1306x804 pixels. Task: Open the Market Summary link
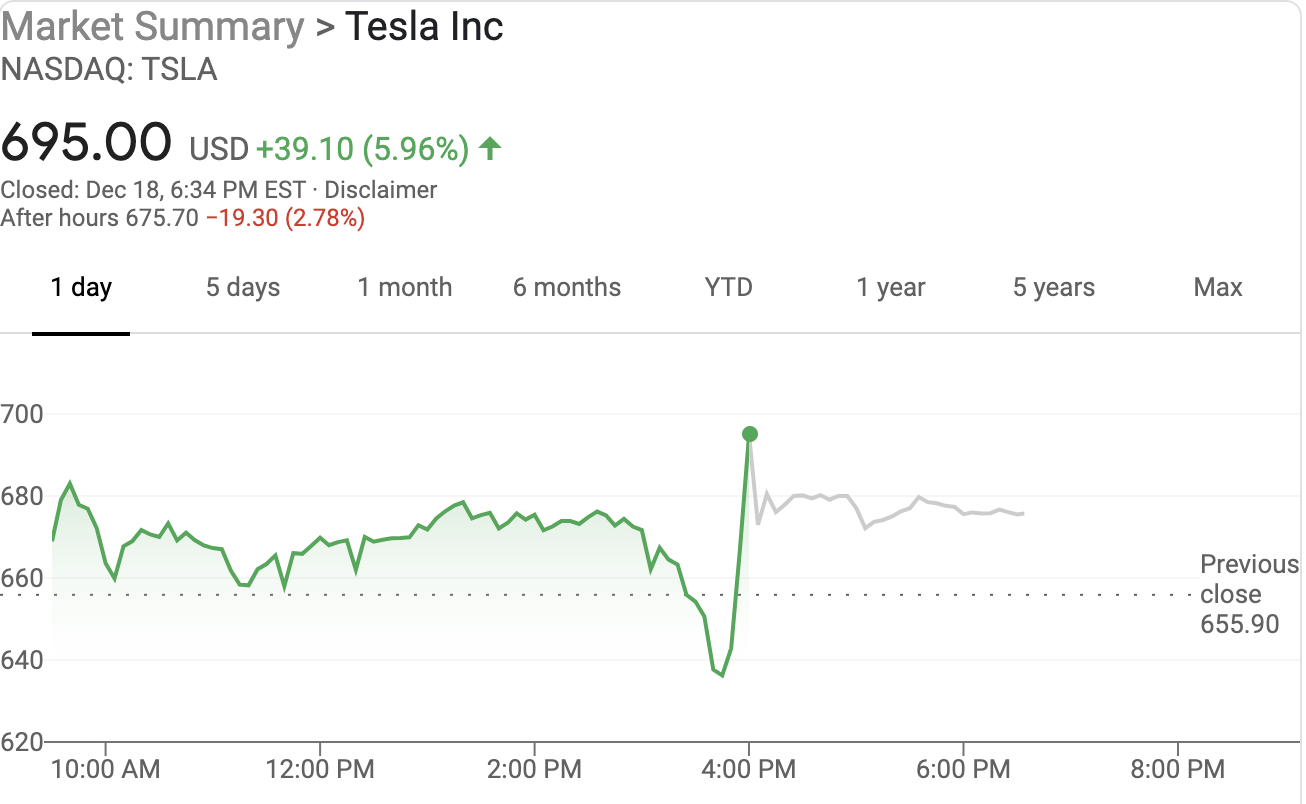[x=152, y=27]
